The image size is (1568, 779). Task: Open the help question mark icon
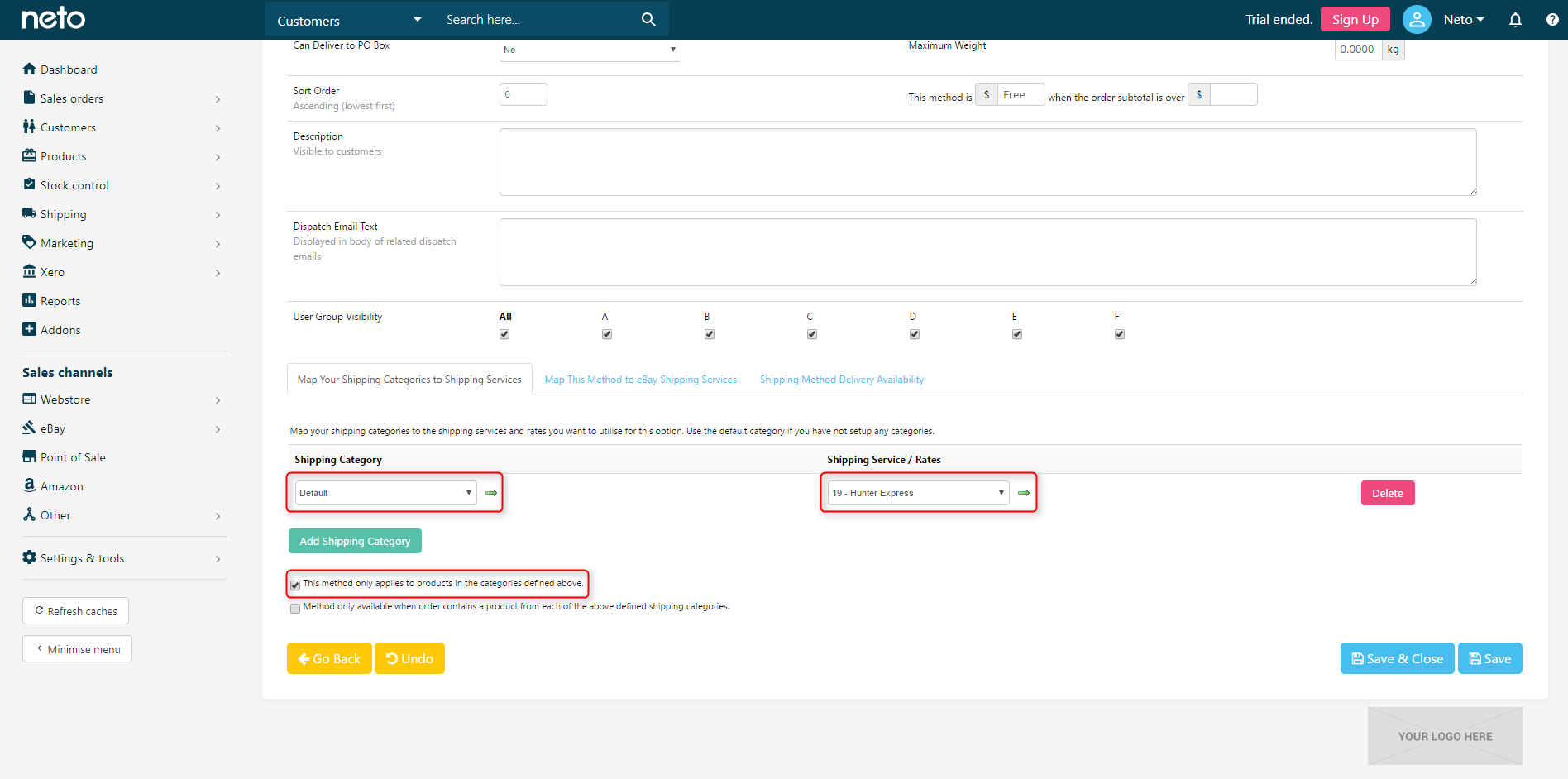(1552, 19)
